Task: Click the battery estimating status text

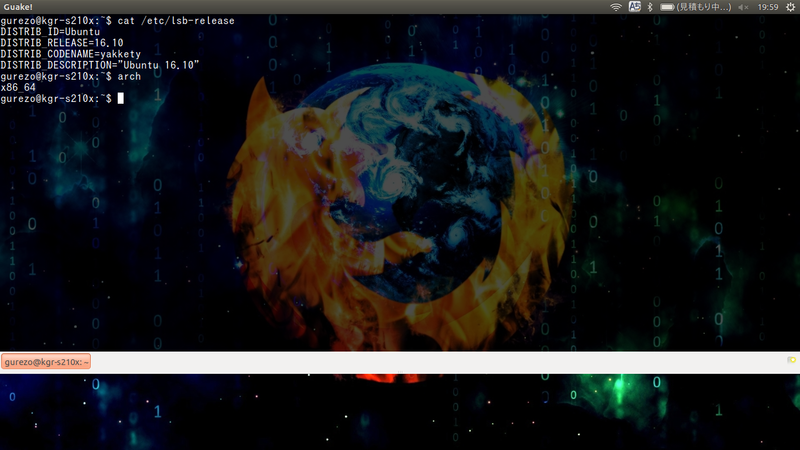Action: pyautogui.click(x=704, y=7)
